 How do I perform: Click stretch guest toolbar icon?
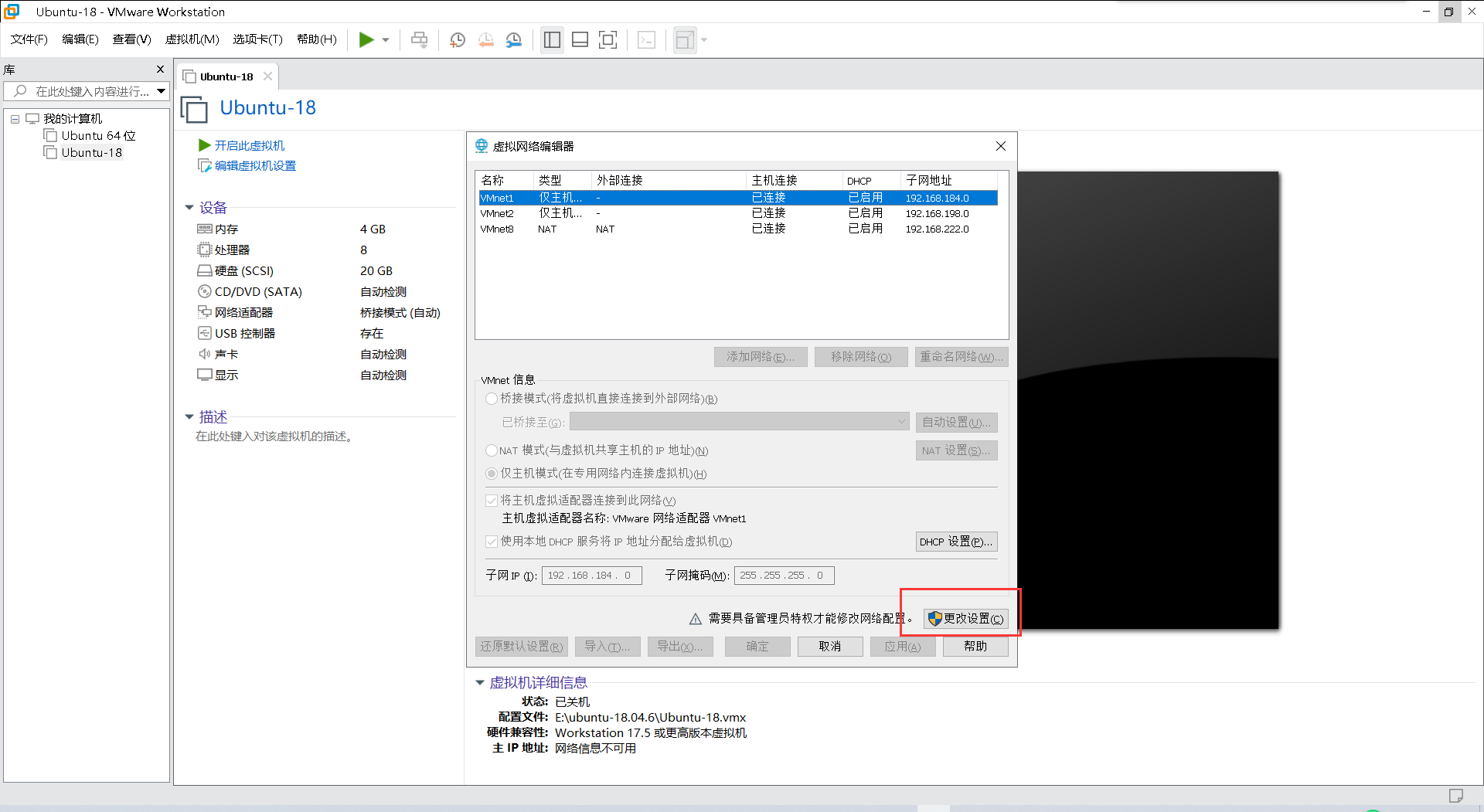click(685, 39)
